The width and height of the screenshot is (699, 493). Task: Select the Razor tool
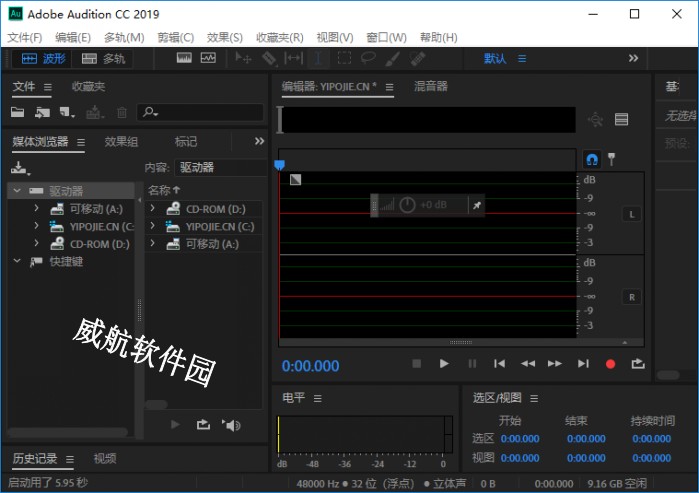point(269,58)
